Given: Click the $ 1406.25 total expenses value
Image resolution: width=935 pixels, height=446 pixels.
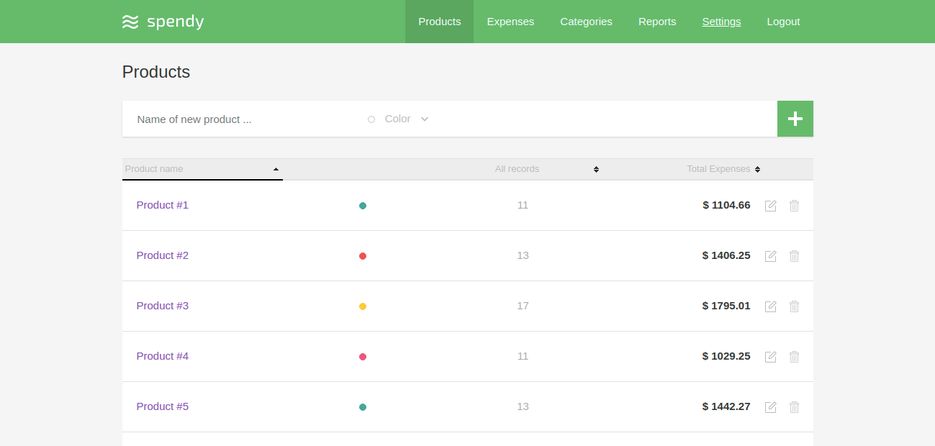Looking at the screenshot, I should point(726,255).
